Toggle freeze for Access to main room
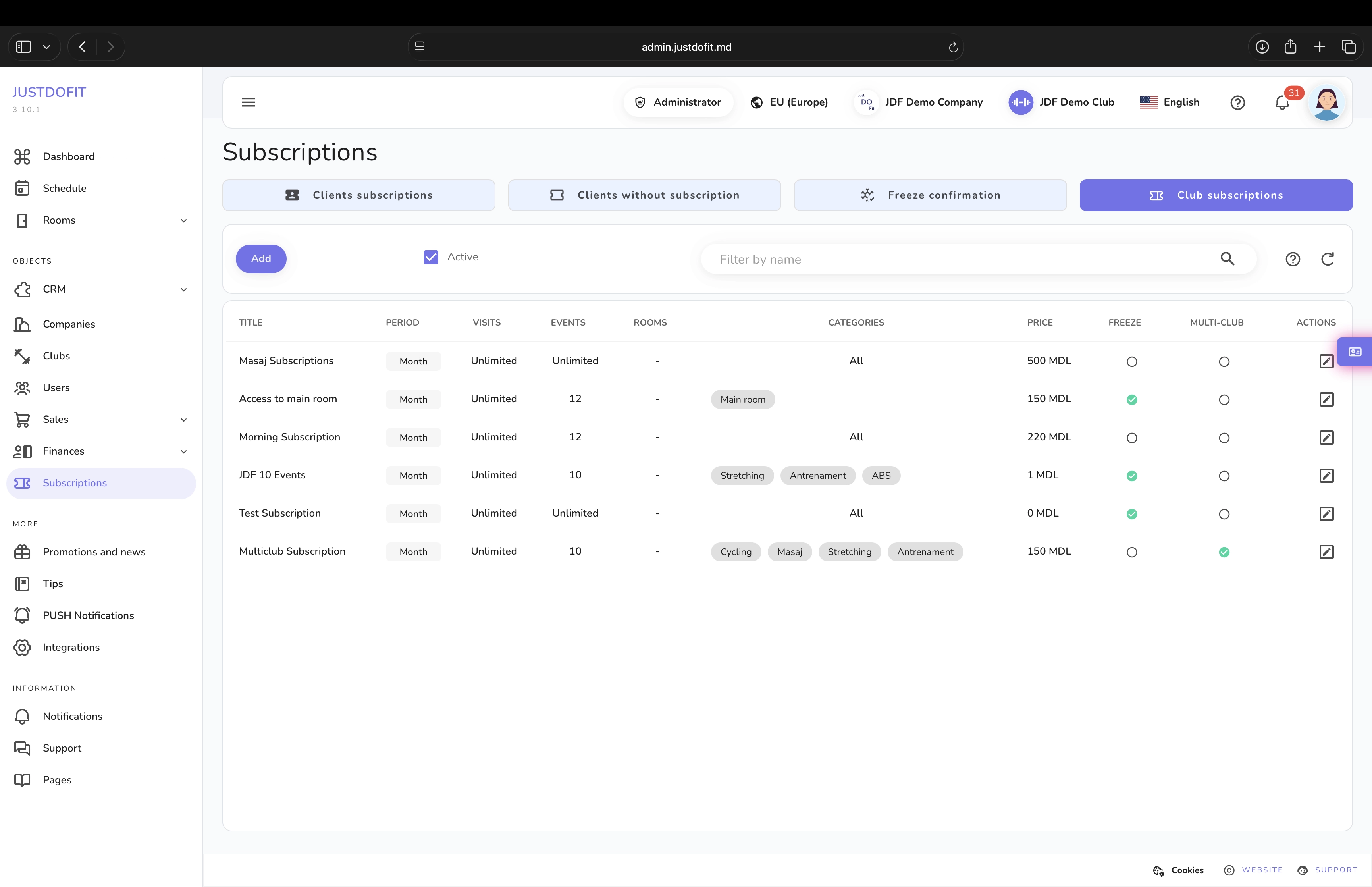Image resolution: width=1372 pixels, height=887 pixels. coord(1131,400)
